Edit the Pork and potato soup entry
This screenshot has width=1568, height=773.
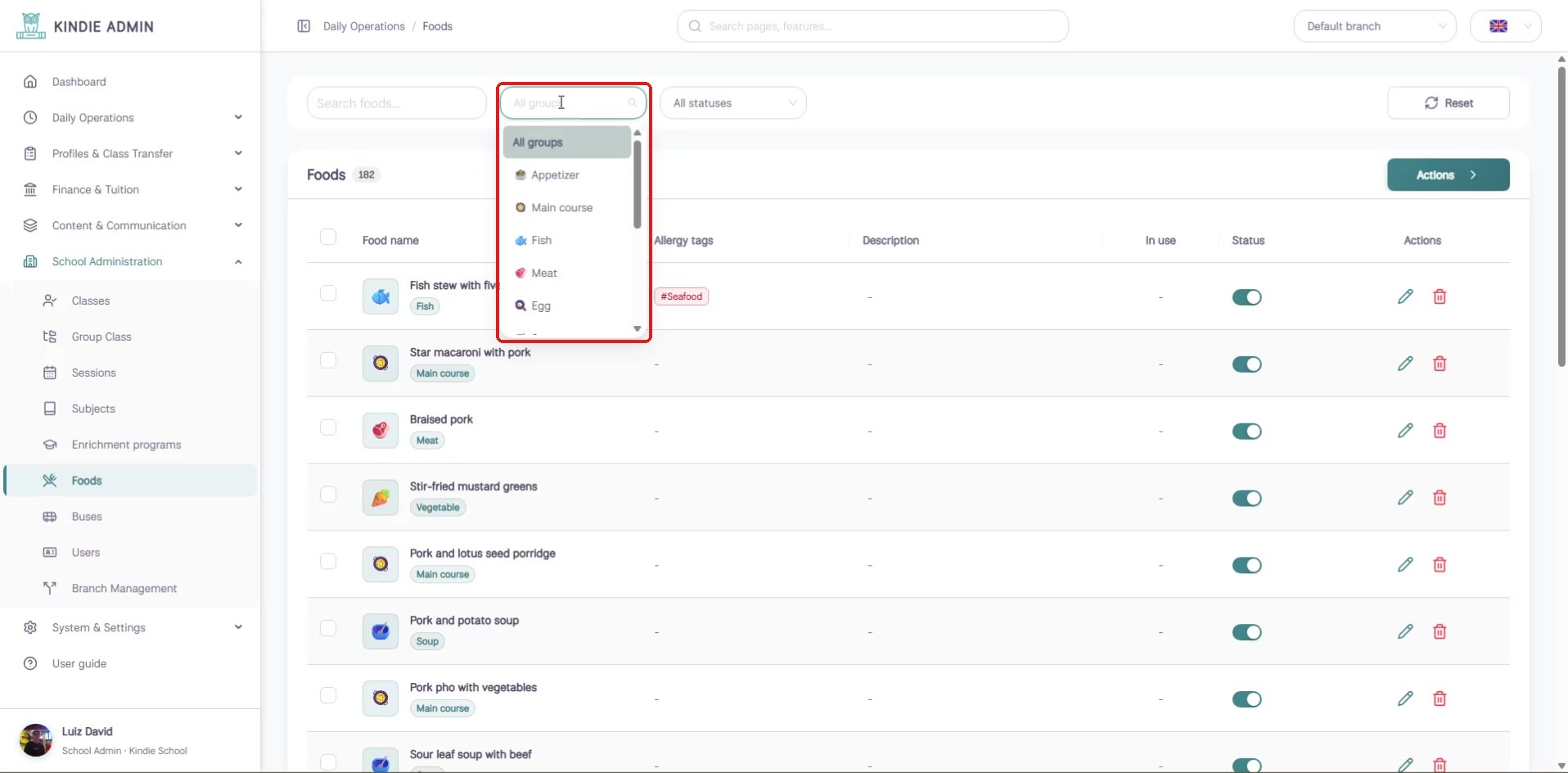coord(1405,632)
